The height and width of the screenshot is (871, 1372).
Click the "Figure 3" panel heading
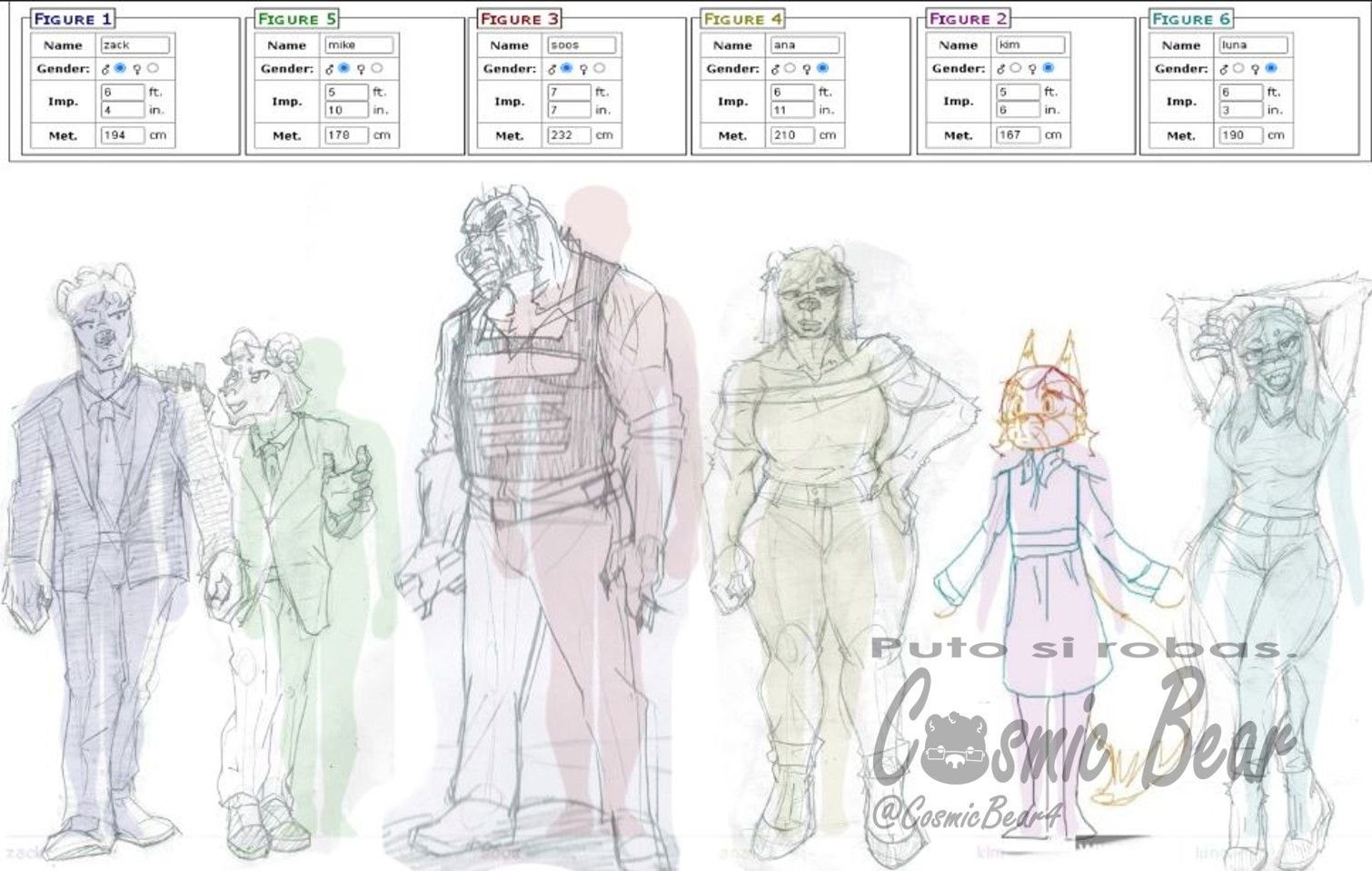pos(520,19)
